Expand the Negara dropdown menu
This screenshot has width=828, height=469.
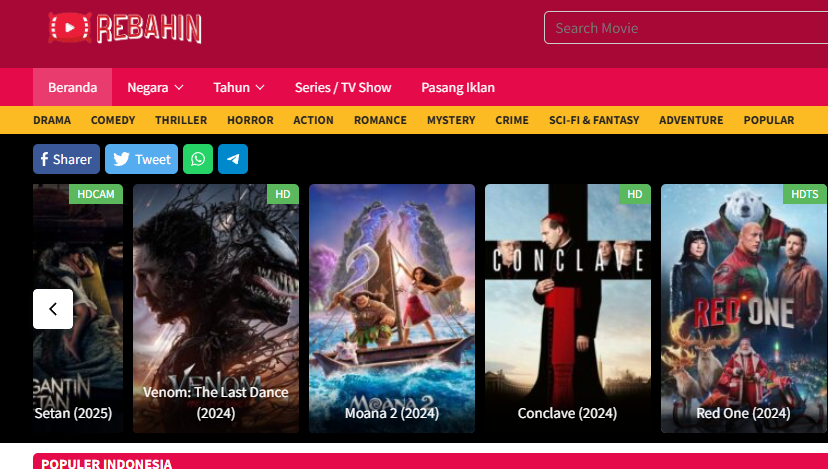(155, 87)
